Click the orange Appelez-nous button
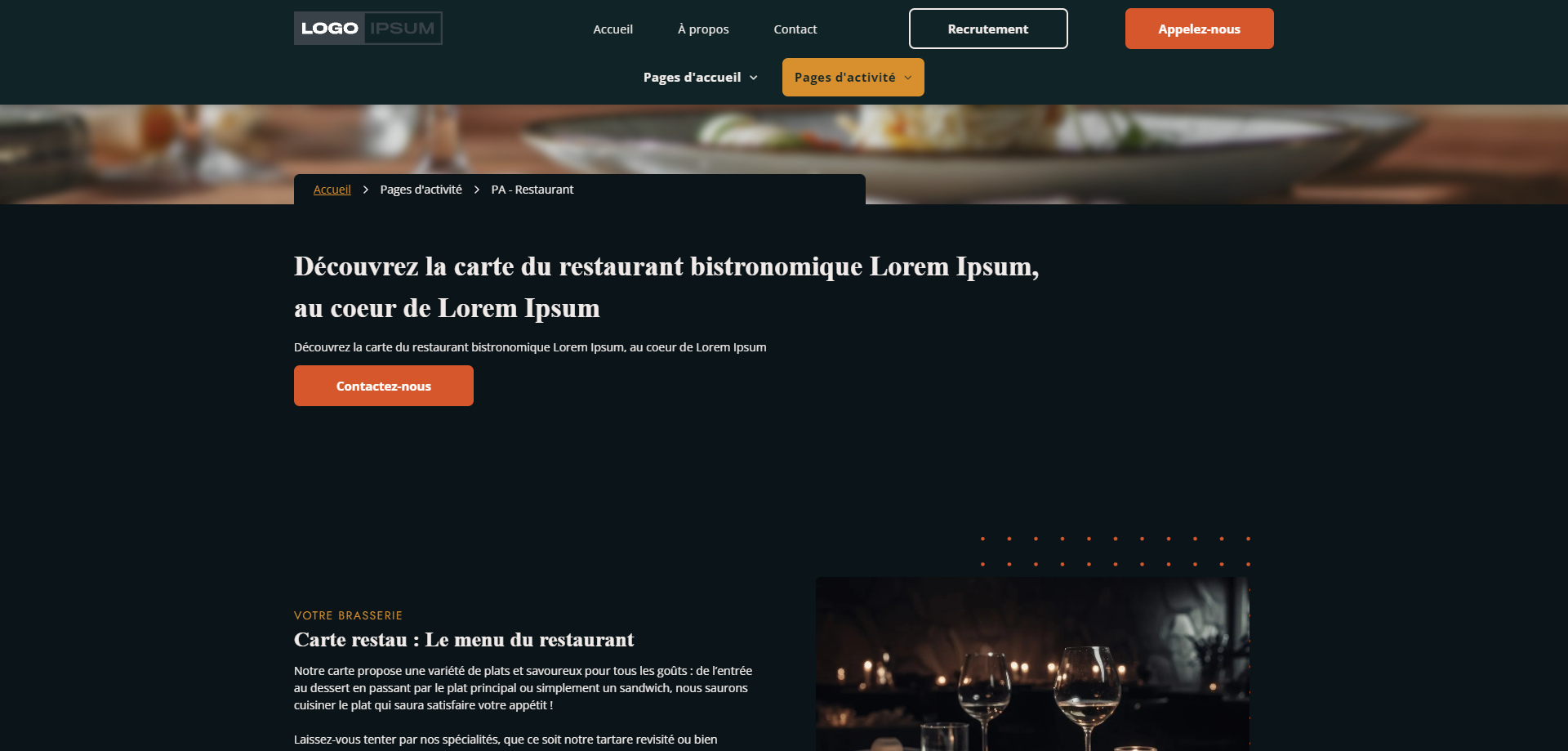This screenshot has height=751, width=1568. [1199, 29]
